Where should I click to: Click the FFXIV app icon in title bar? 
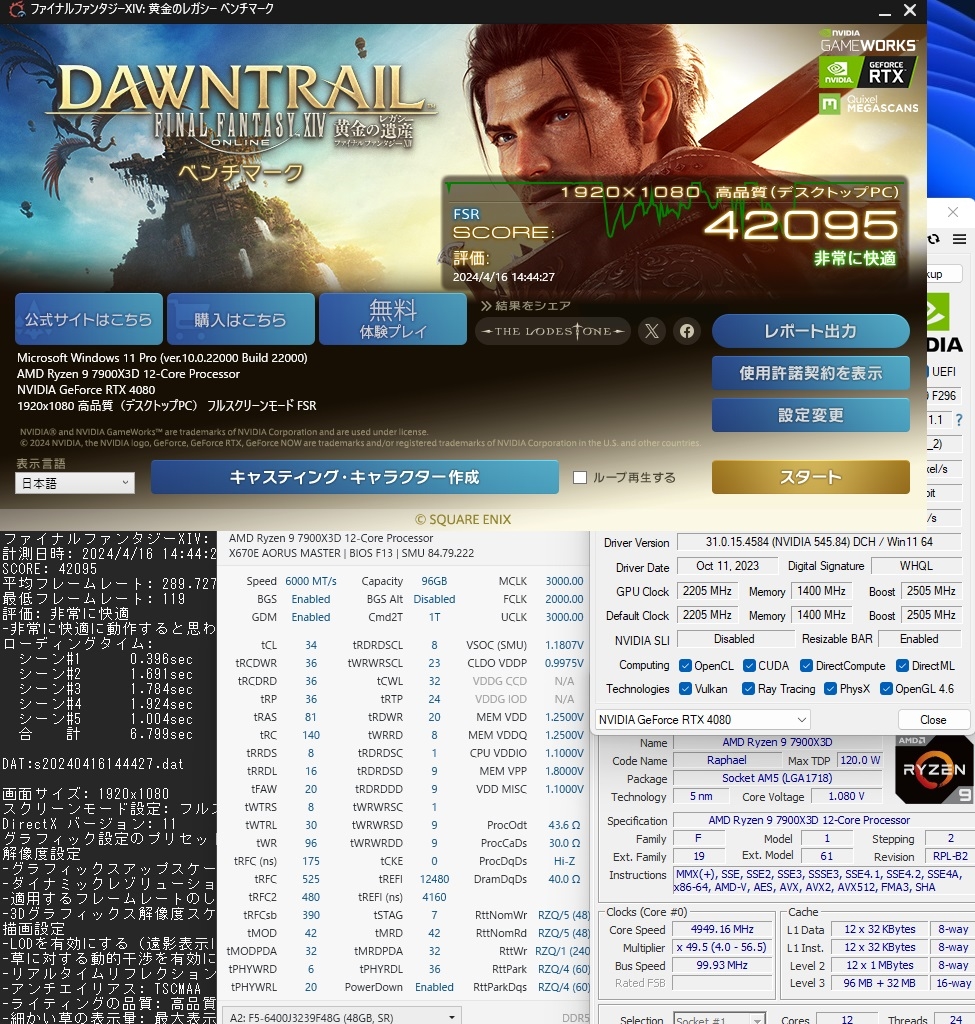pyautogui.click(x=16, y=10)
